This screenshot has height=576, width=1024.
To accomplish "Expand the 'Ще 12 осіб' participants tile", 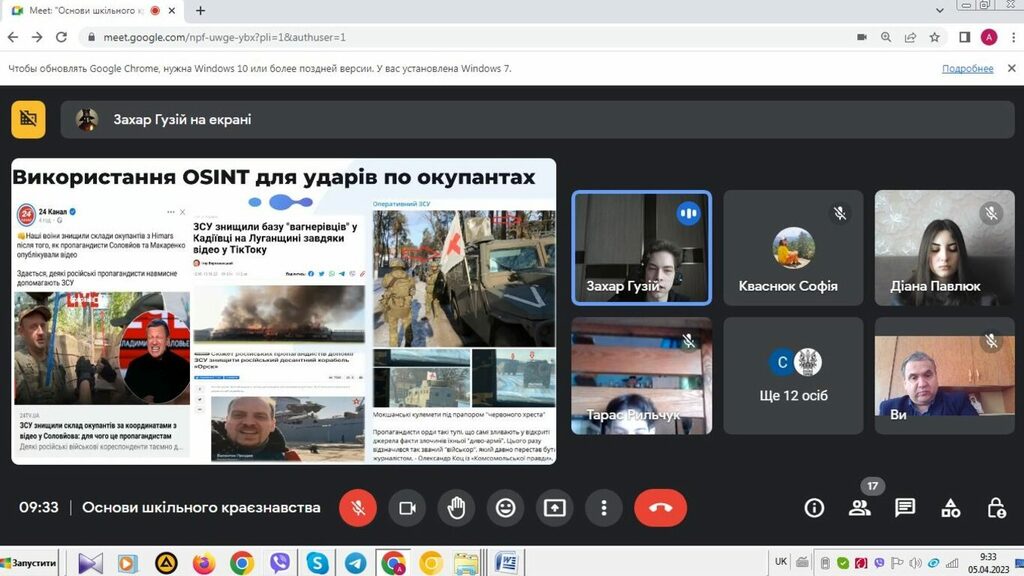I will (x=793, y=376).
